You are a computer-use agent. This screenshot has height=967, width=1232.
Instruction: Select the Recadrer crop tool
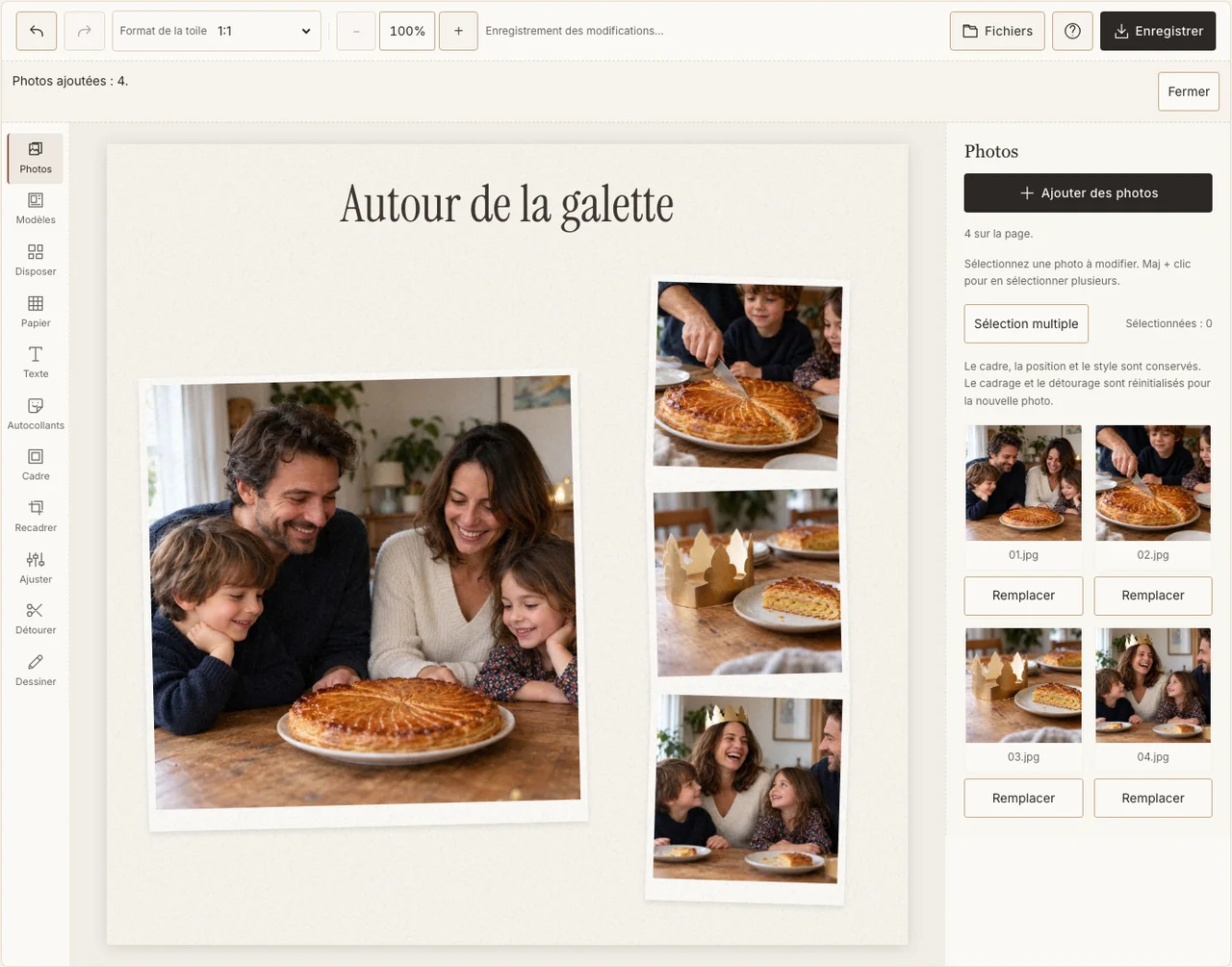point(36,517)
